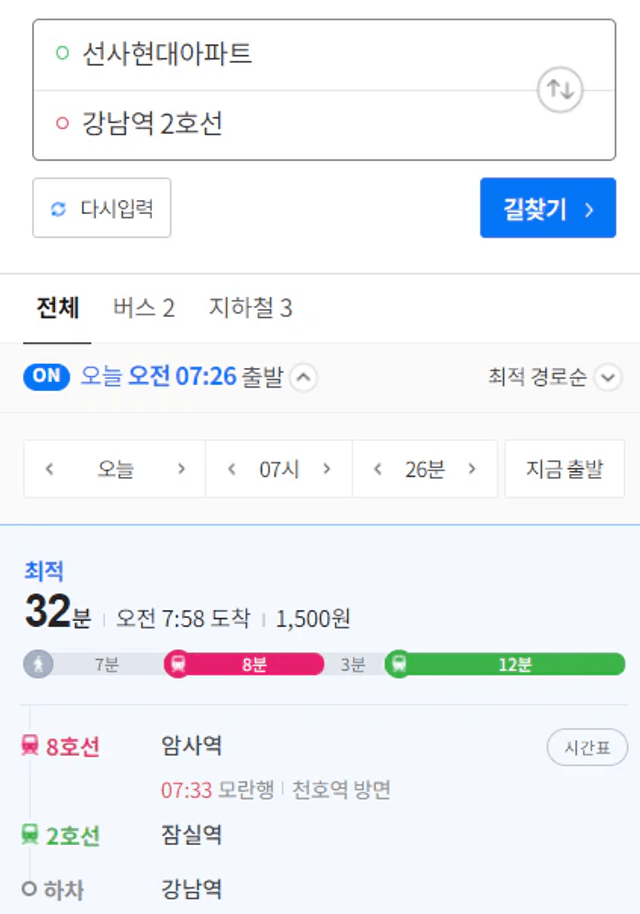The width and height of the screenshot is (640, 914).
Task: Open the 시간표 timetable button
Action: click(x=587, y=747)
